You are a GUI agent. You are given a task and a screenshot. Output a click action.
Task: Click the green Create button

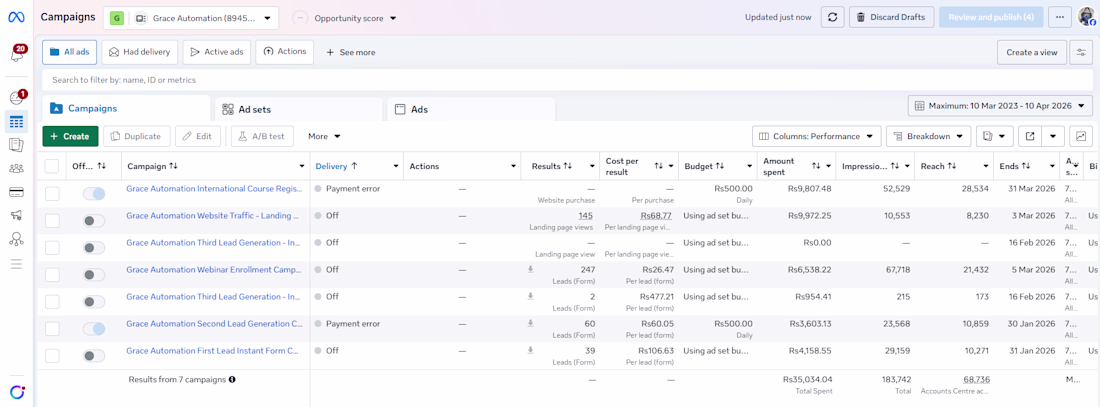click(70, 136)
